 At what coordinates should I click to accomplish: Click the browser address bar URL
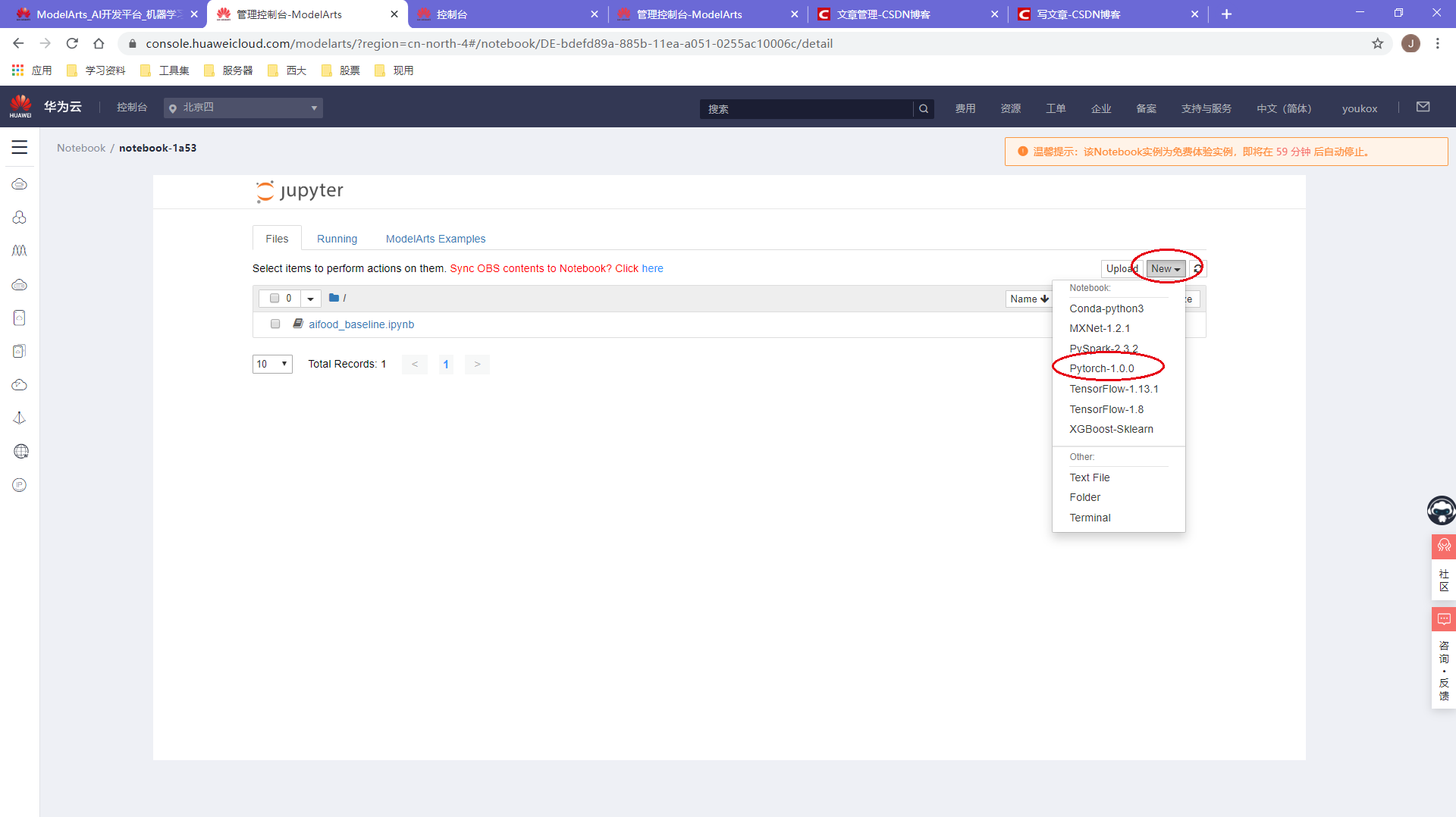click(x=489, y=43)
